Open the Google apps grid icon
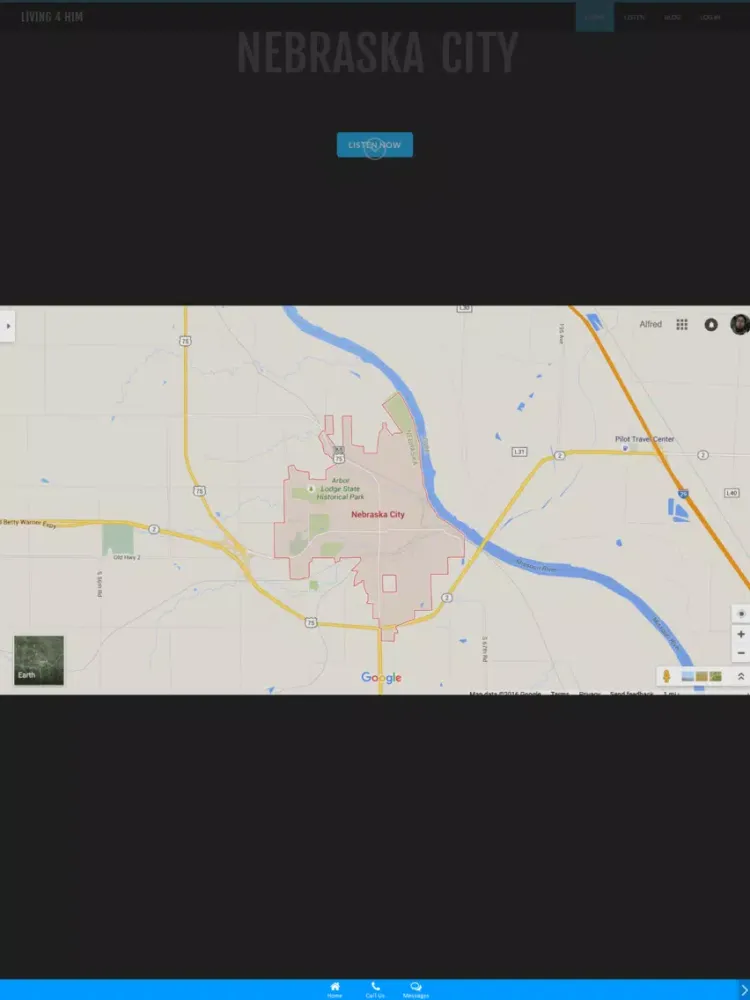This screenshot has height=1000, width=750. tap(682, 324)
